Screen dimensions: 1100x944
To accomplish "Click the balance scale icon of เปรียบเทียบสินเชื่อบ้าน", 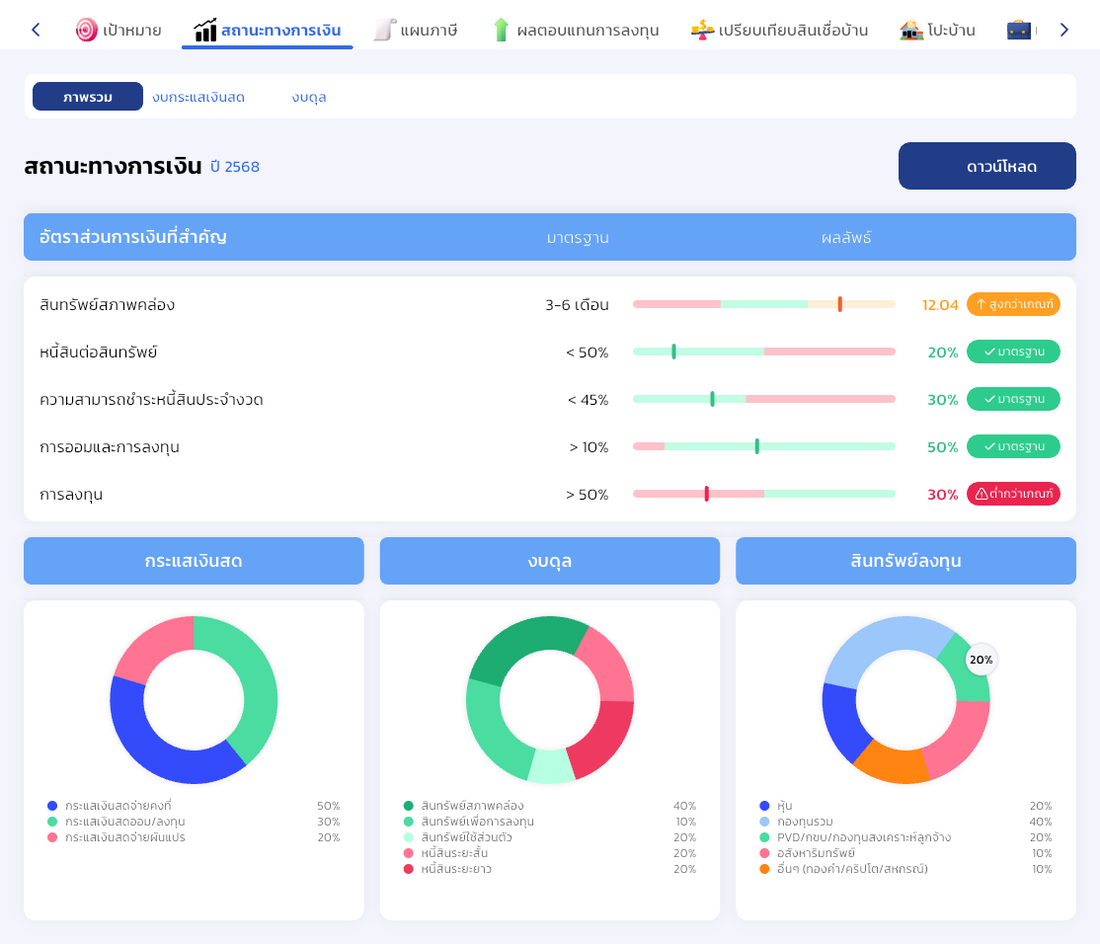I will [702, 30].
